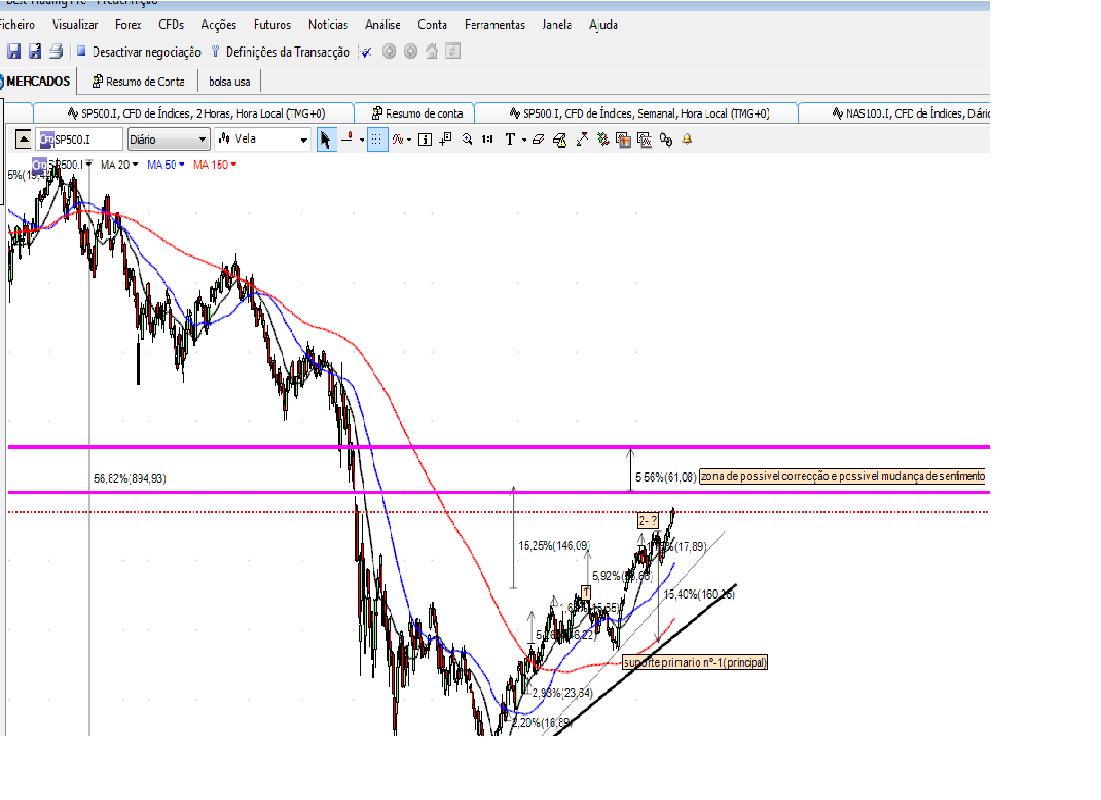Click the Save floppy disk icon
Image resolution: width=1101 pixels, height=800 pixels.
pyautogui.click(x=14, y=51)
